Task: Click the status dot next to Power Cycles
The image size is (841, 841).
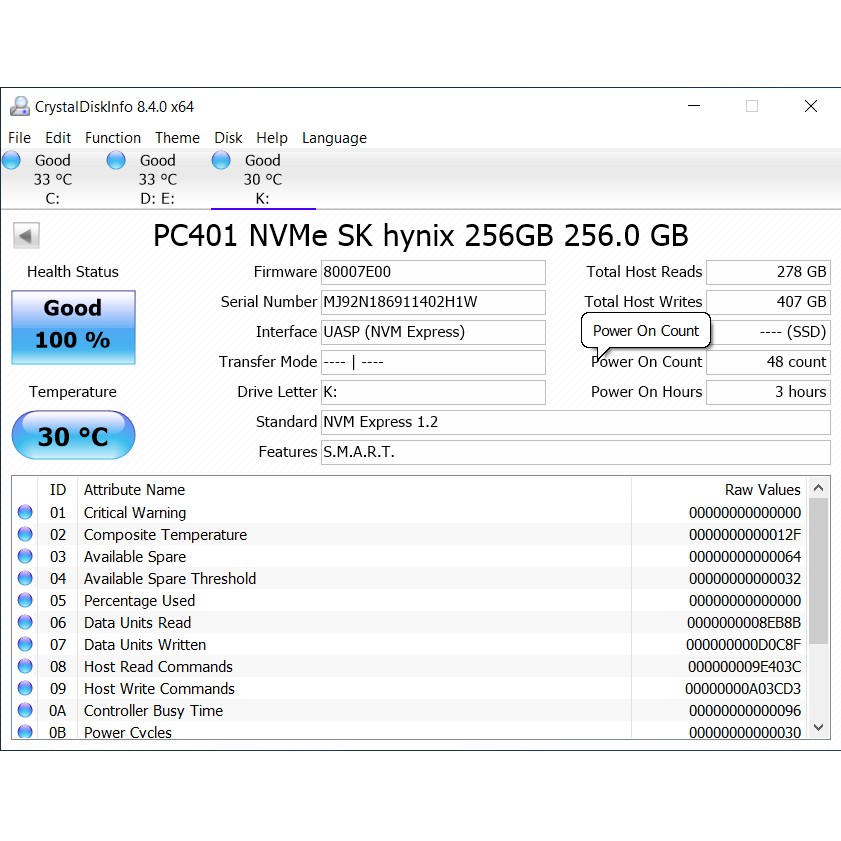Action: pos(24,732)
